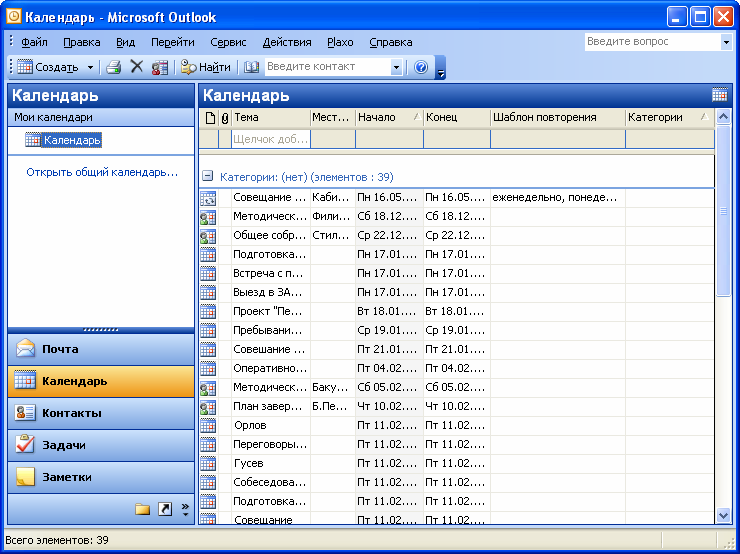Viewport: 740px width, 554px height.
Task: Select the Выезд в ЗА... appointment
Action: tap(456, 293)
